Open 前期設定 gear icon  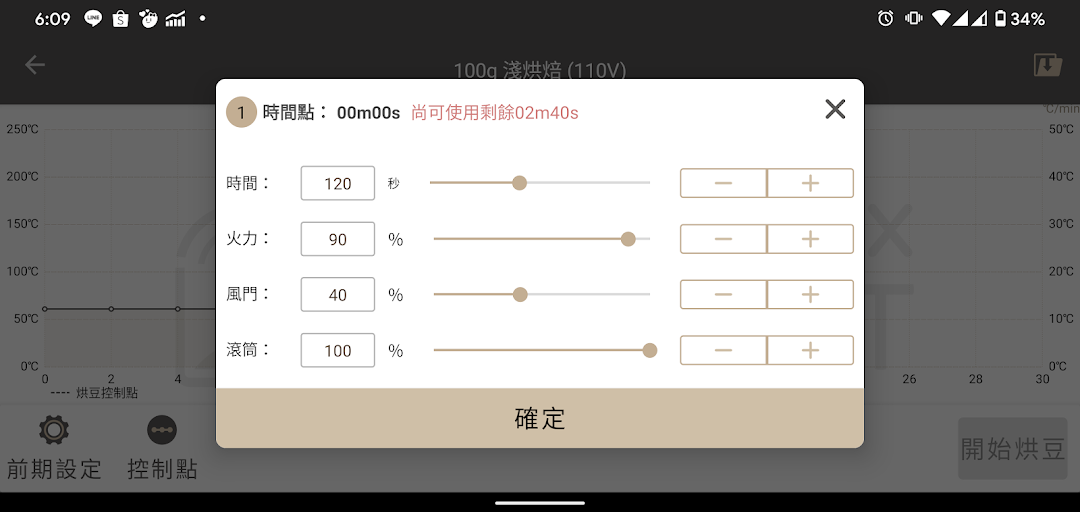point(54,430)
